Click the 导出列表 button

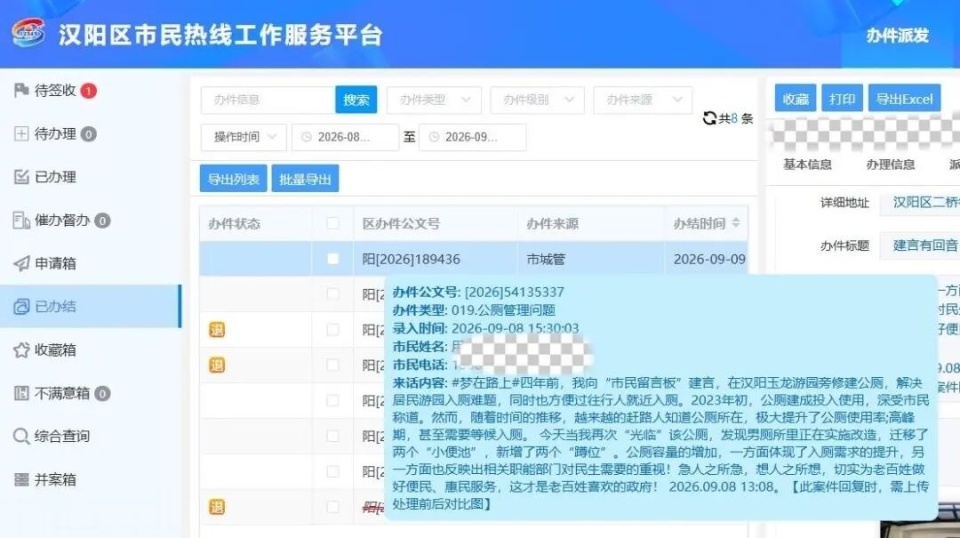coord(233,179)
